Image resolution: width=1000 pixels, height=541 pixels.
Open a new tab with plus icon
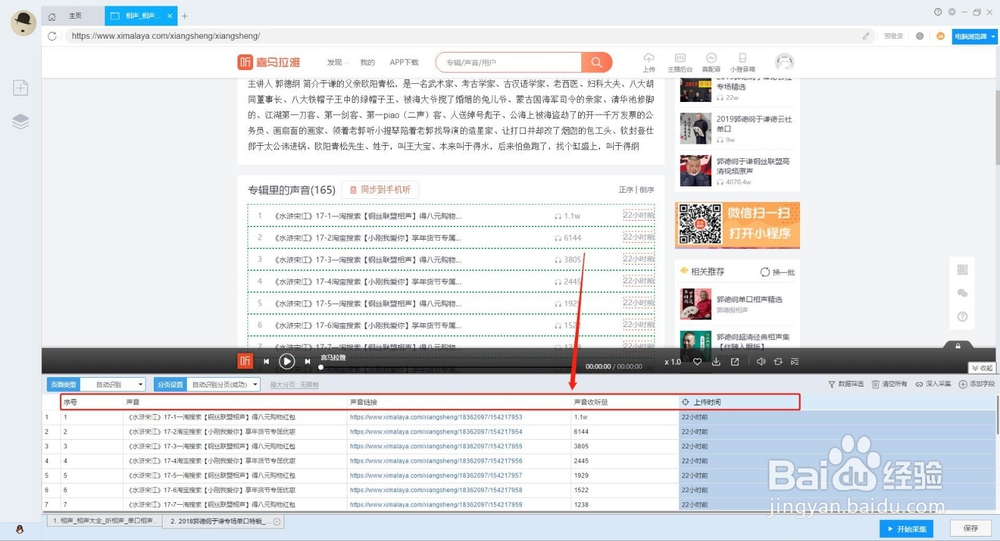[x=185, y=16]
